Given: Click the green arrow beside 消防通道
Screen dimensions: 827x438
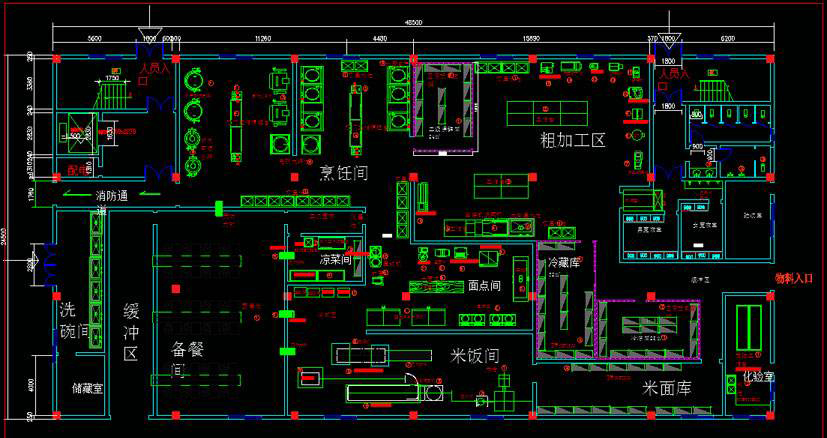Looking at the screenshot, I should click(76, 196).
